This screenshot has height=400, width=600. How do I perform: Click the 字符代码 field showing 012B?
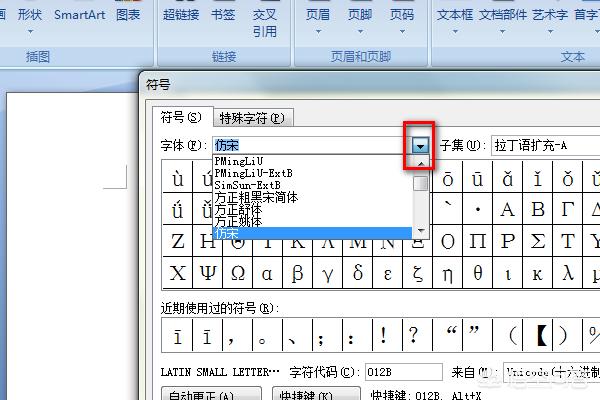tap(404, 372)
